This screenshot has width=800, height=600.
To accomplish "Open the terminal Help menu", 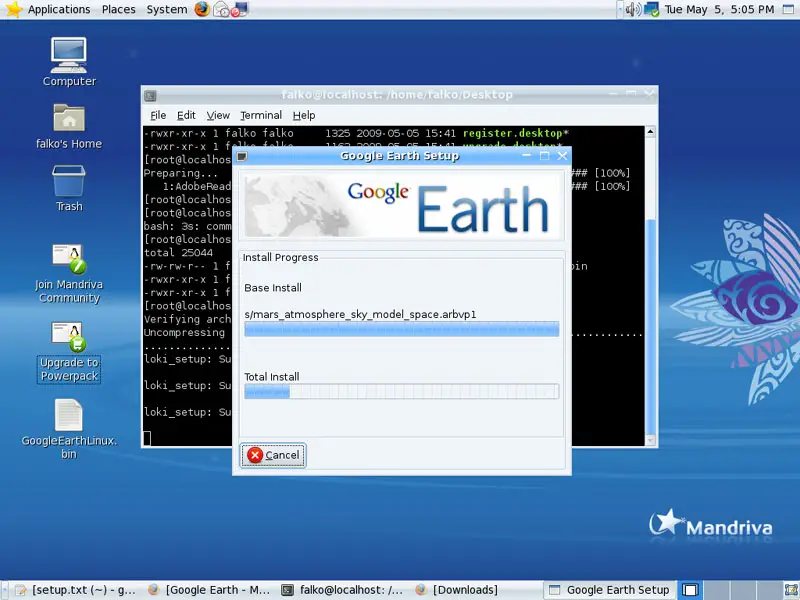I will 304,115.
